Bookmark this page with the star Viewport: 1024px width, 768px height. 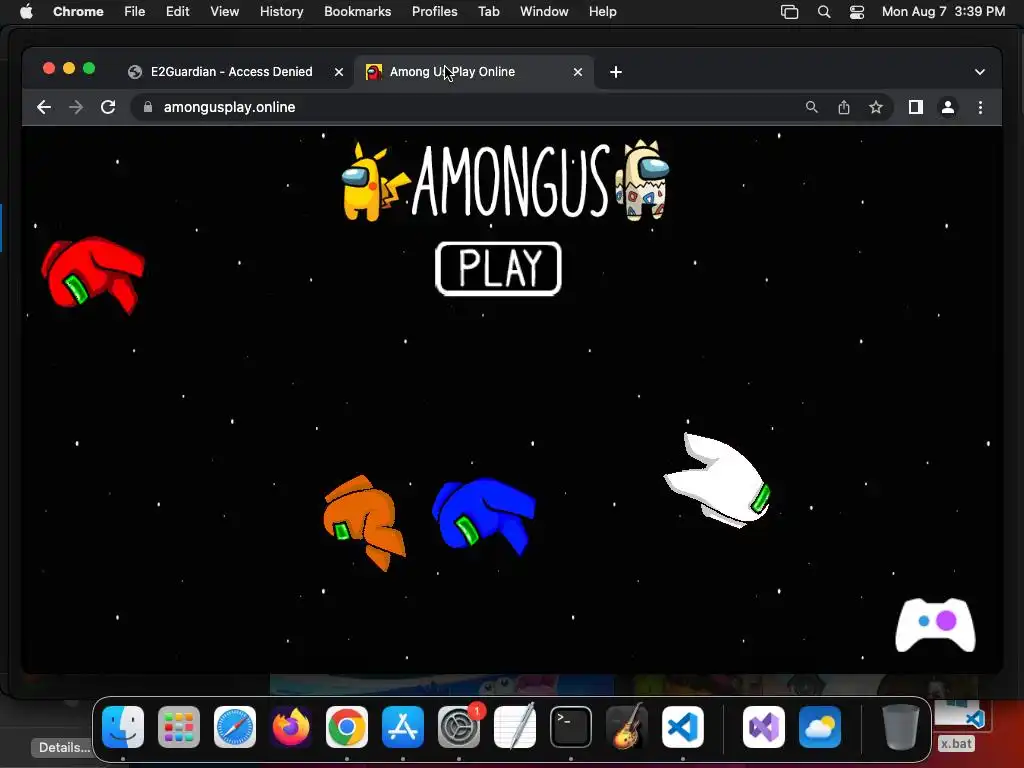[876, 107]
